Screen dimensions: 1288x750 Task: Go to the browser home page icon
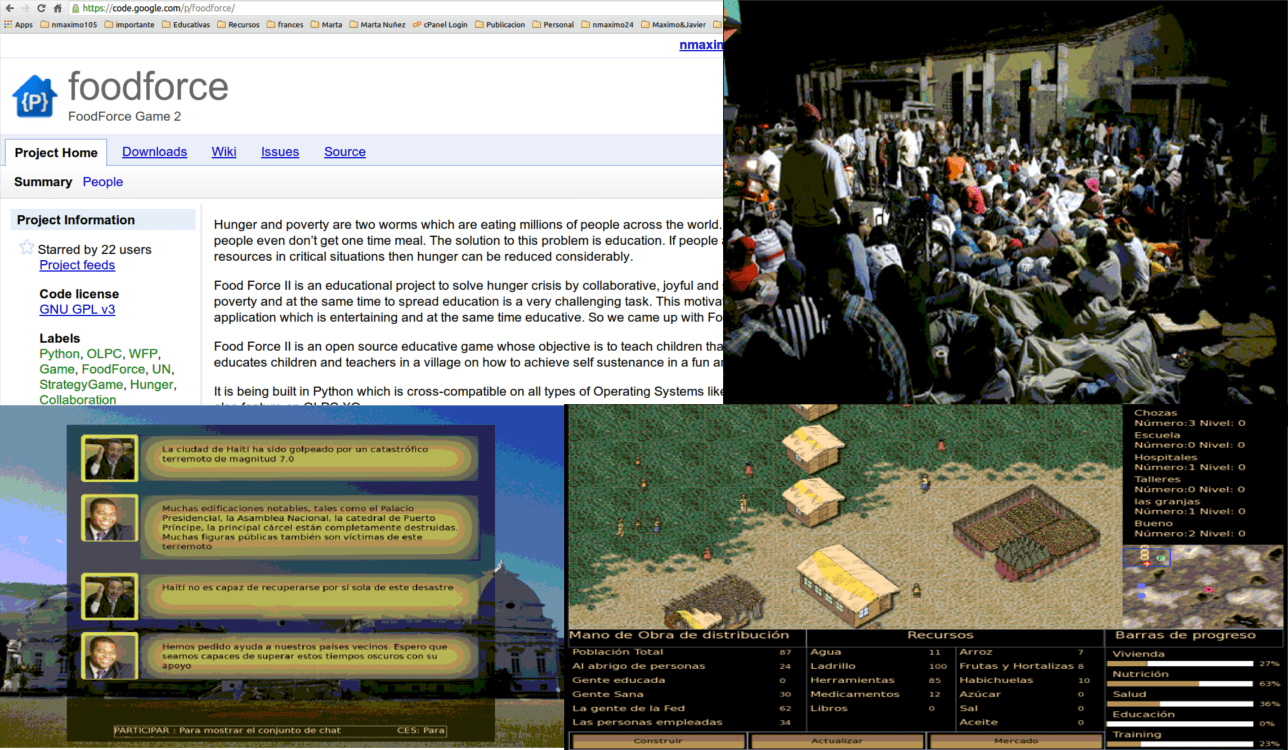pyautogui.click(x=58, y=8)
